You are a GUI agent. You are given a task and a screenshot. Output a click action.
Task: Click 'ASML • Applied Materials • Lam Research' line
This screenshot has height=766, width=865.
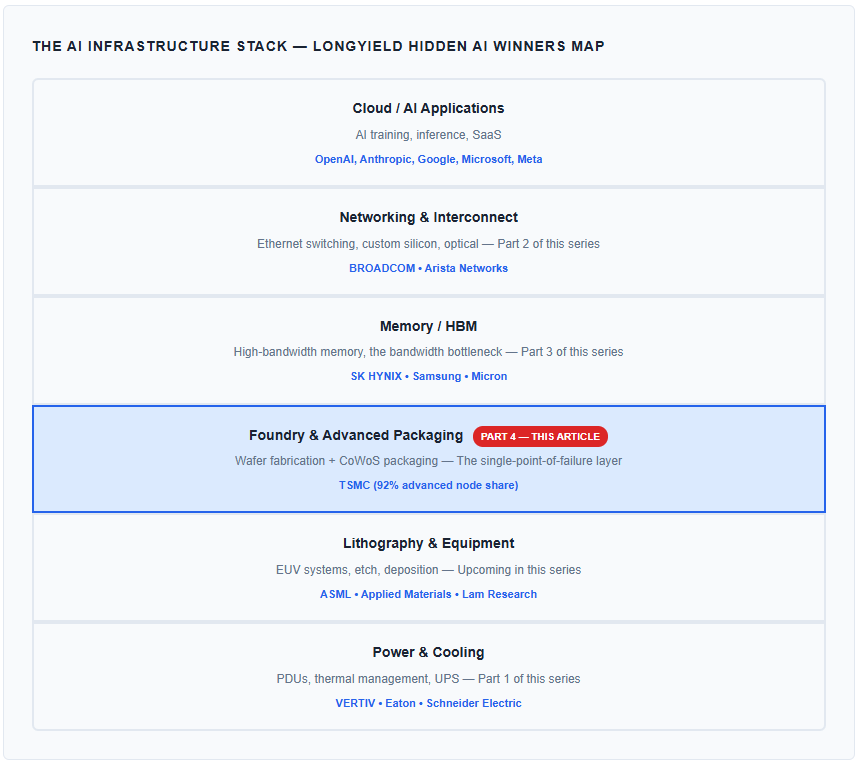(428, 594)
